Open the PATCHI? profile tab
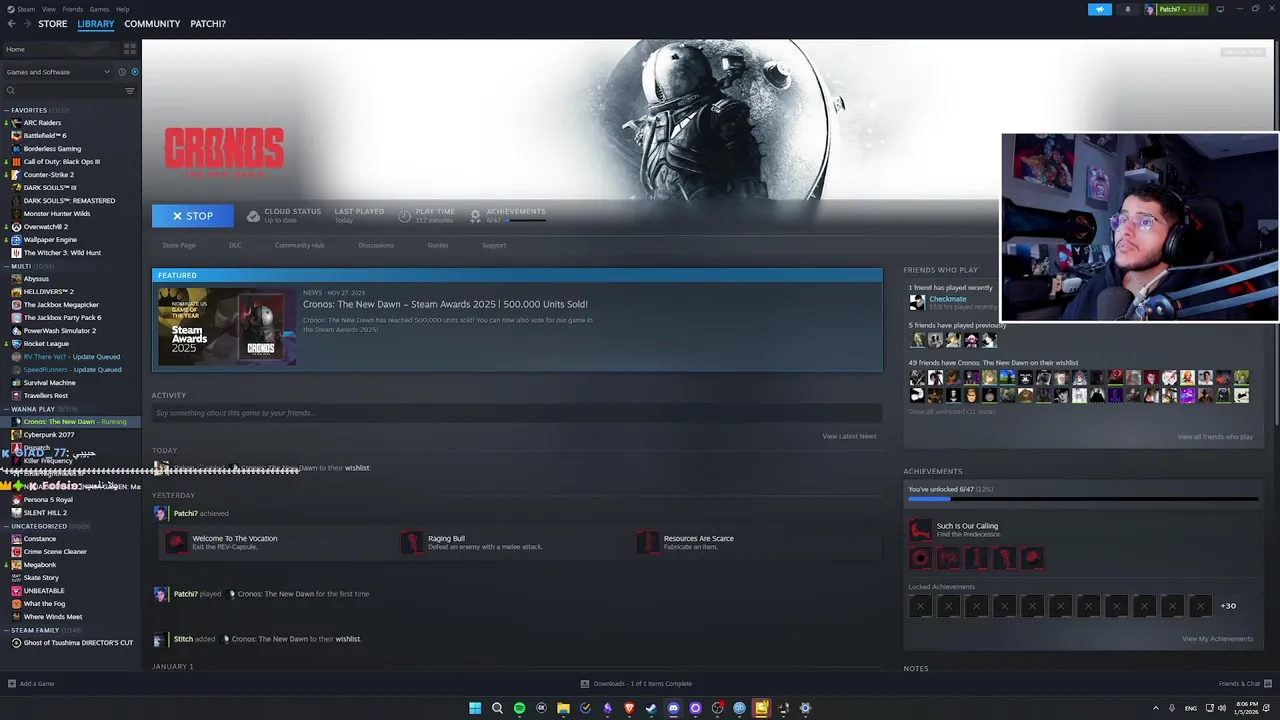This screenshot has height=720, width=1280. click(x=208, y=24)
